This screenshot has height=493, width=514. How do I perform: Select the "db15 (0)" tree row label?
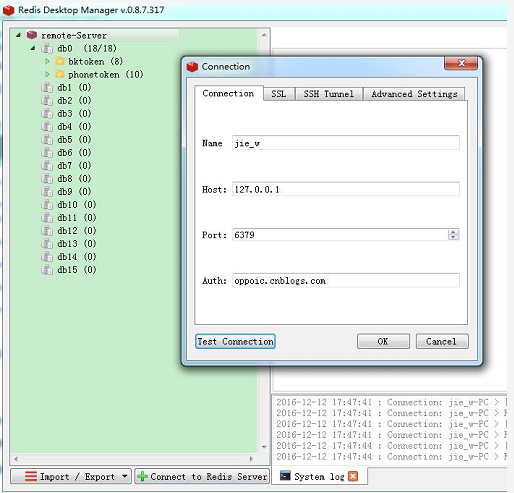pos(77,270)
